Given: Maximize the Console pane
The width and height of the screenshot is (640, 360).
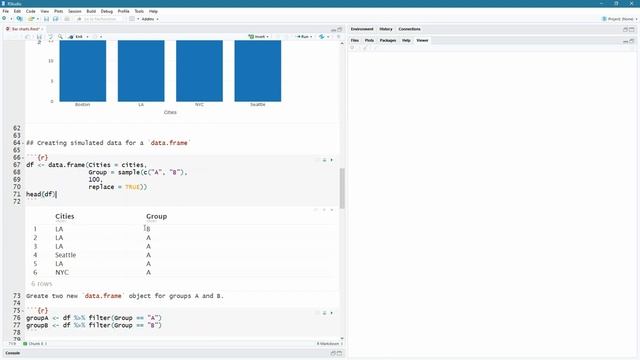Looking at the screenshot, I should point(339,353).
